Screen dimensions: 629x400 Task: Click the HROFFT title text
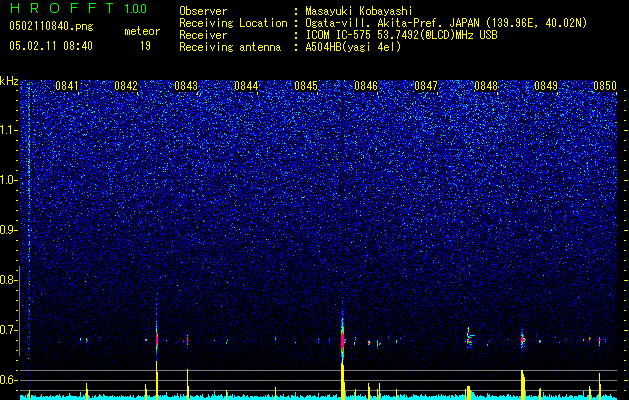63,8
